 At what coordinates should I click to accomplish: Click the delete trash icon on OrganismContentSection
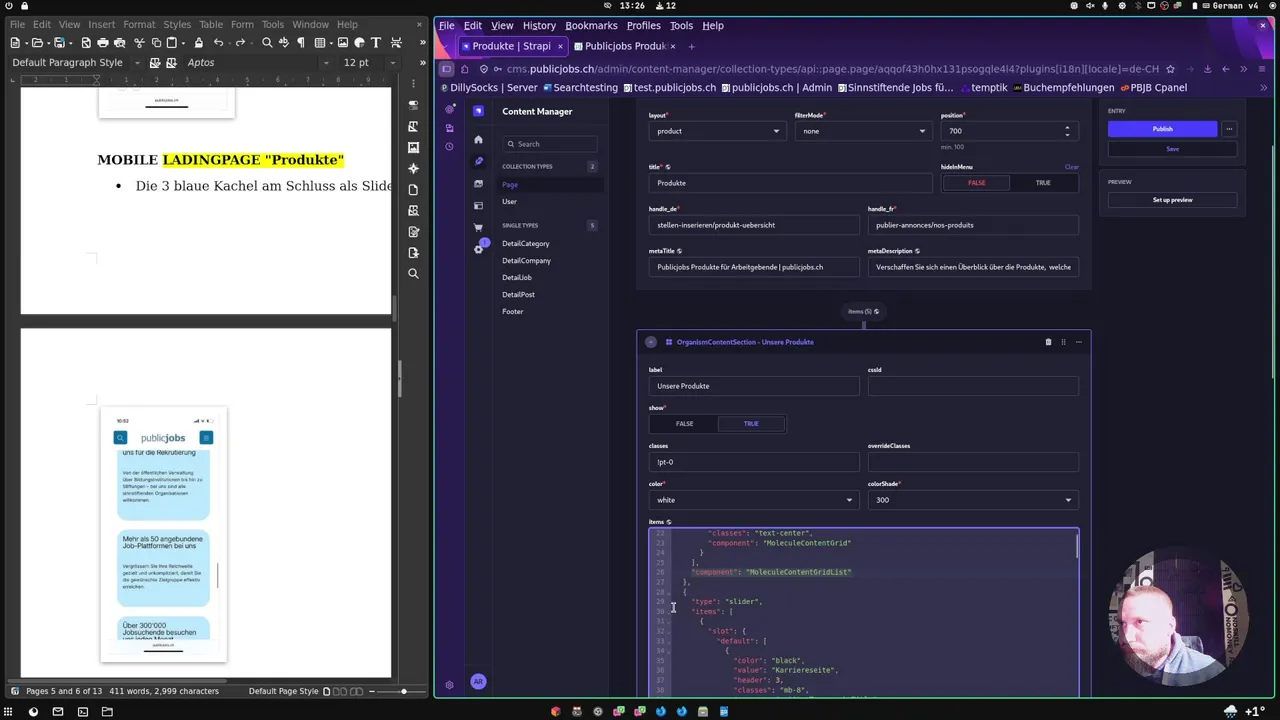[x=1048, y=342]
